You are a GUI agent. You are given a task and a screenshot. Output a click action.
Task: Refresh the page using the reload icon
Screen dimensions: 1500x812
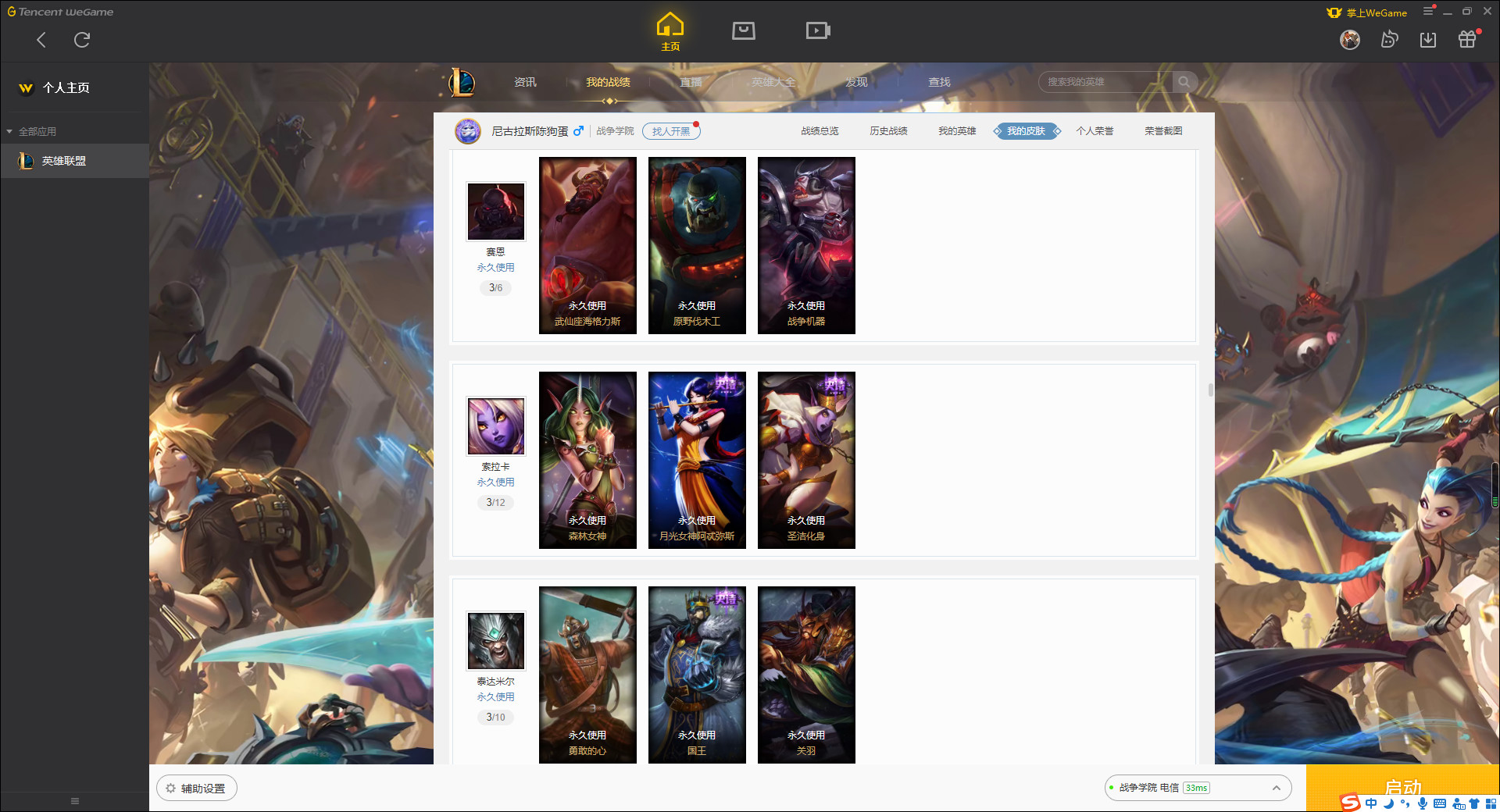82,40
